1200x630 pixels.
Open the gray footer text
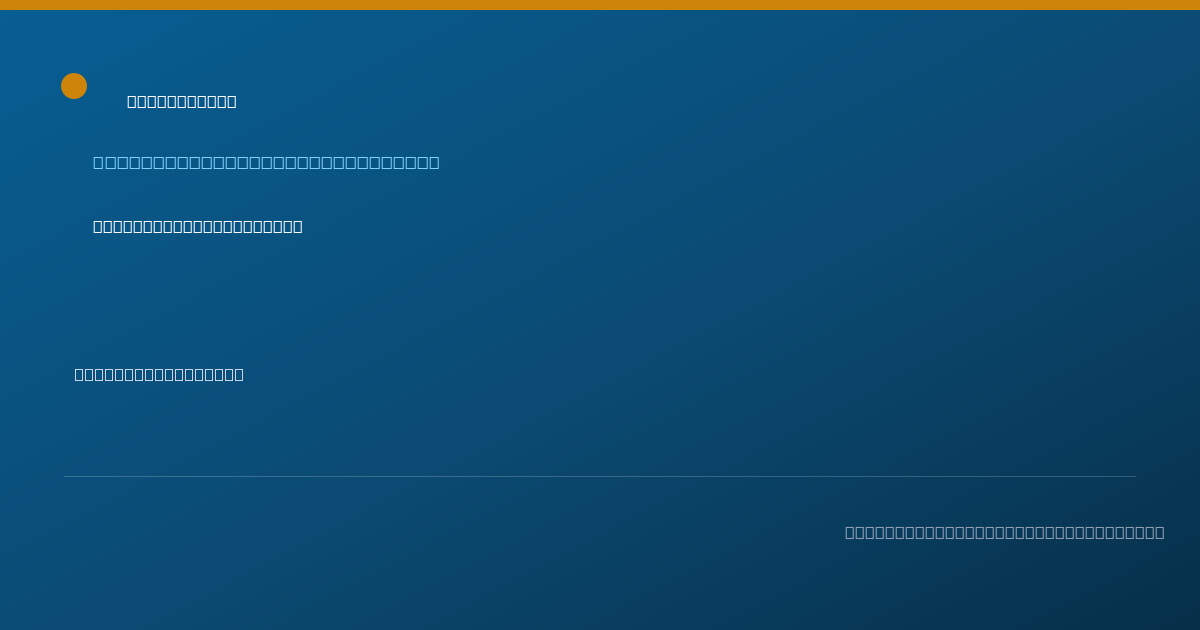pyautogui.click(x=1005, y=532)
